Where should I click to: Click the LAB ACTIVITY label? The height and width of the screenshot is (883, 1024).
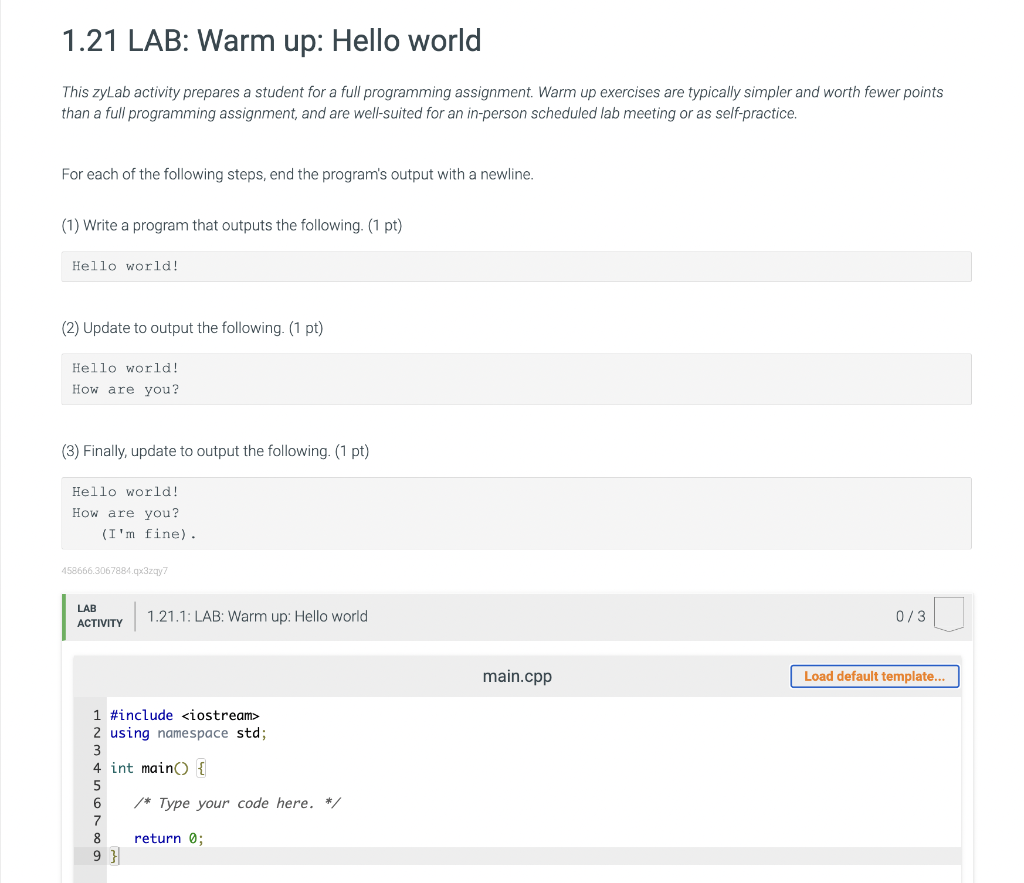[100, 615]
